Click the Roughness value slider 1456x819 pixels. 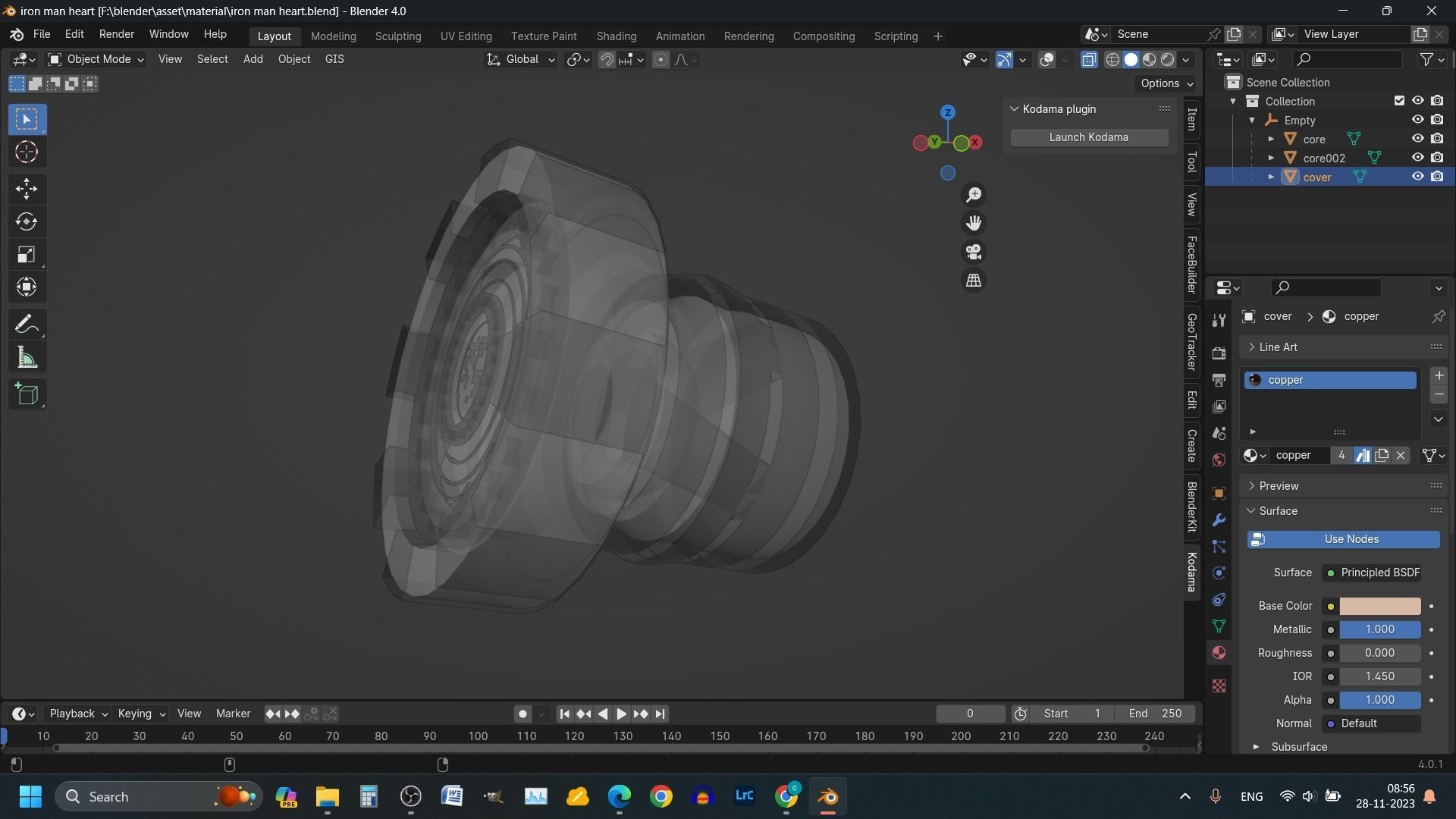pos(1379,653)
